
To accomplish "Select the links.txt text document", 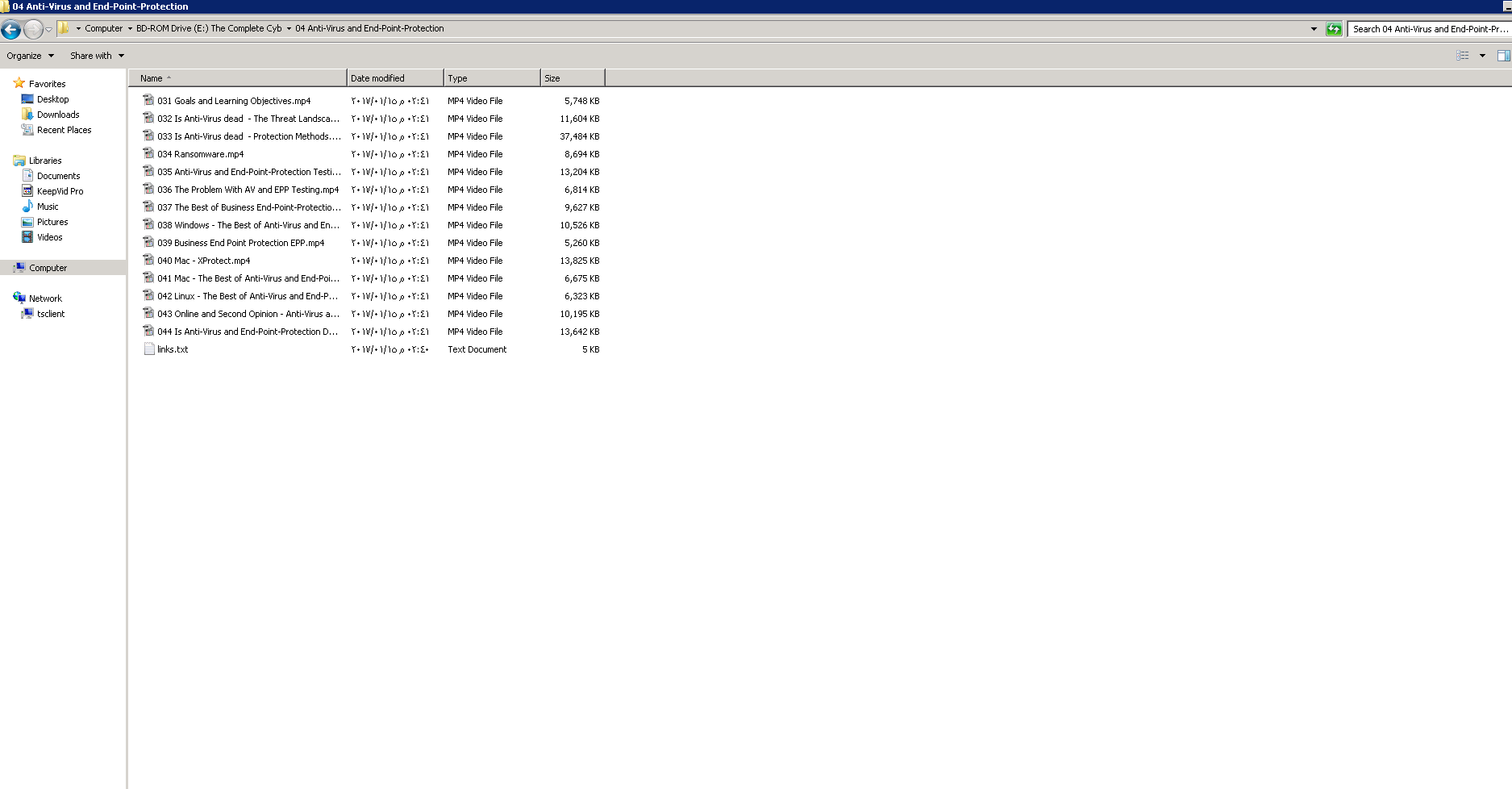I will [173, 349].
